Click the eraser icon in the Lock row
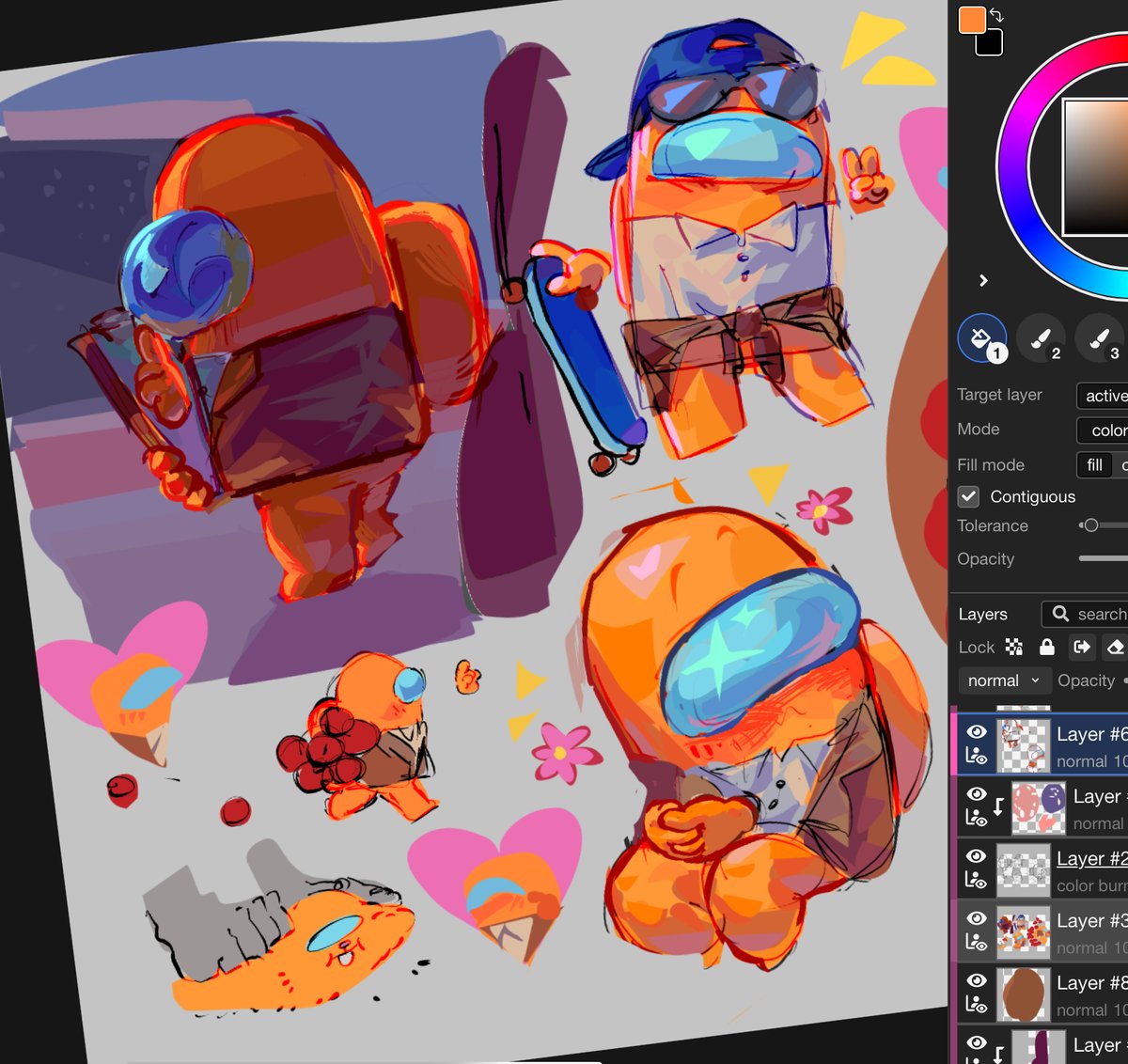Screen dimensions: 1128x1064 click(1115, 647)
